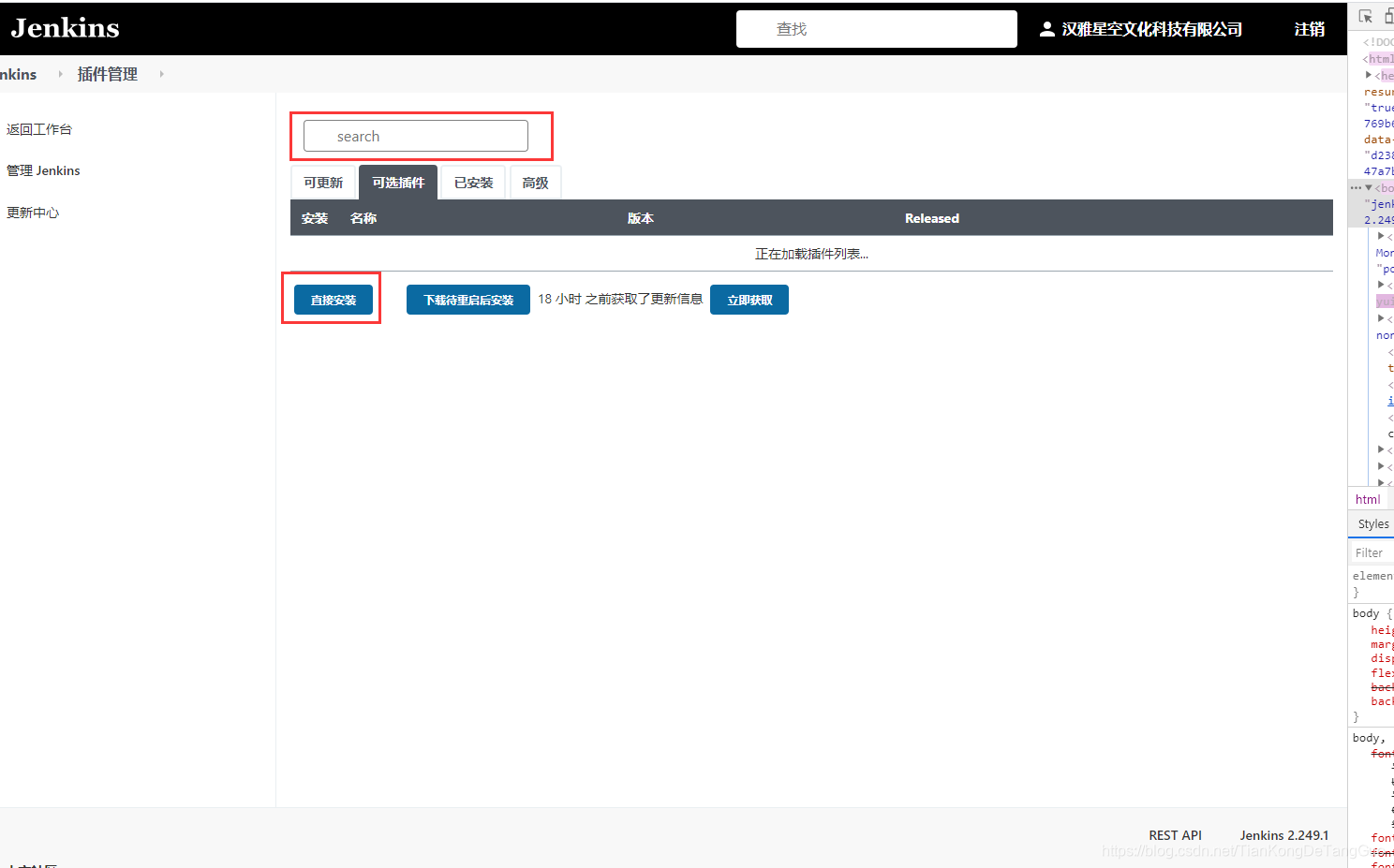Image resolution: width=1394 pixels, height=868 pixels.
Task: Click the Jenkins logo in header
Action: click(65, 28)
